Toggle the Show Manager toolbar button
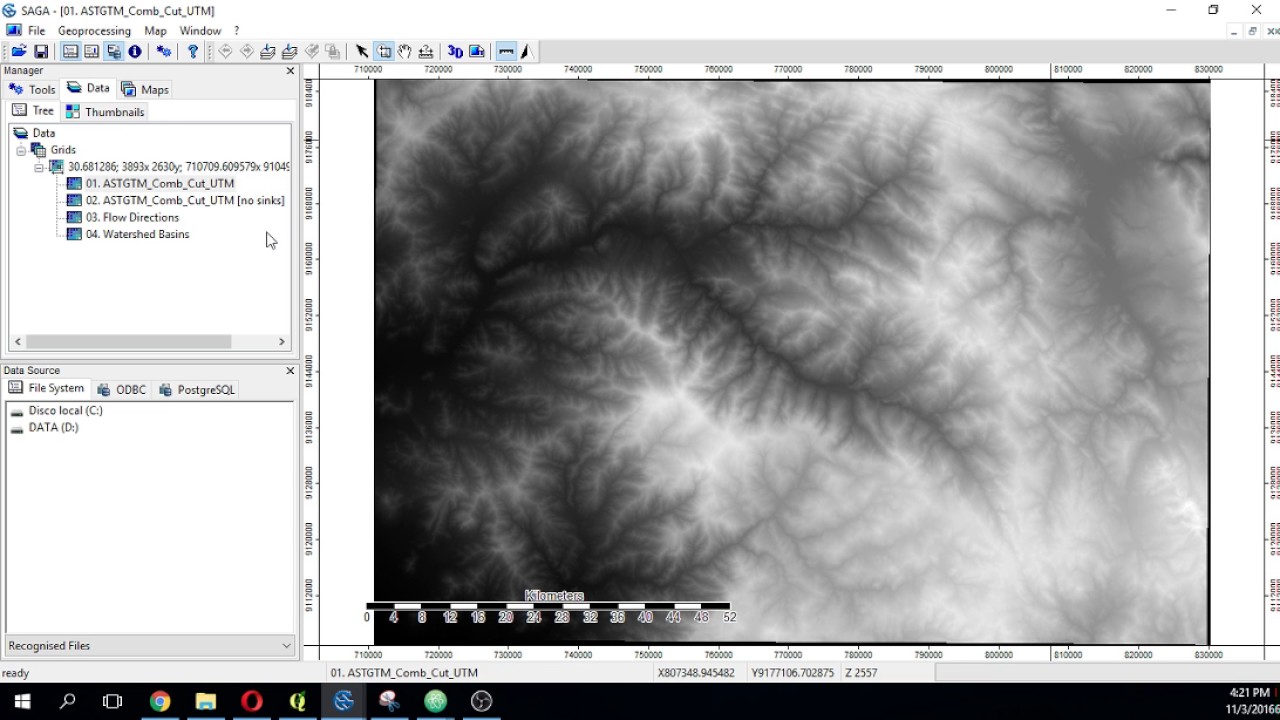 tap(70, 52)
